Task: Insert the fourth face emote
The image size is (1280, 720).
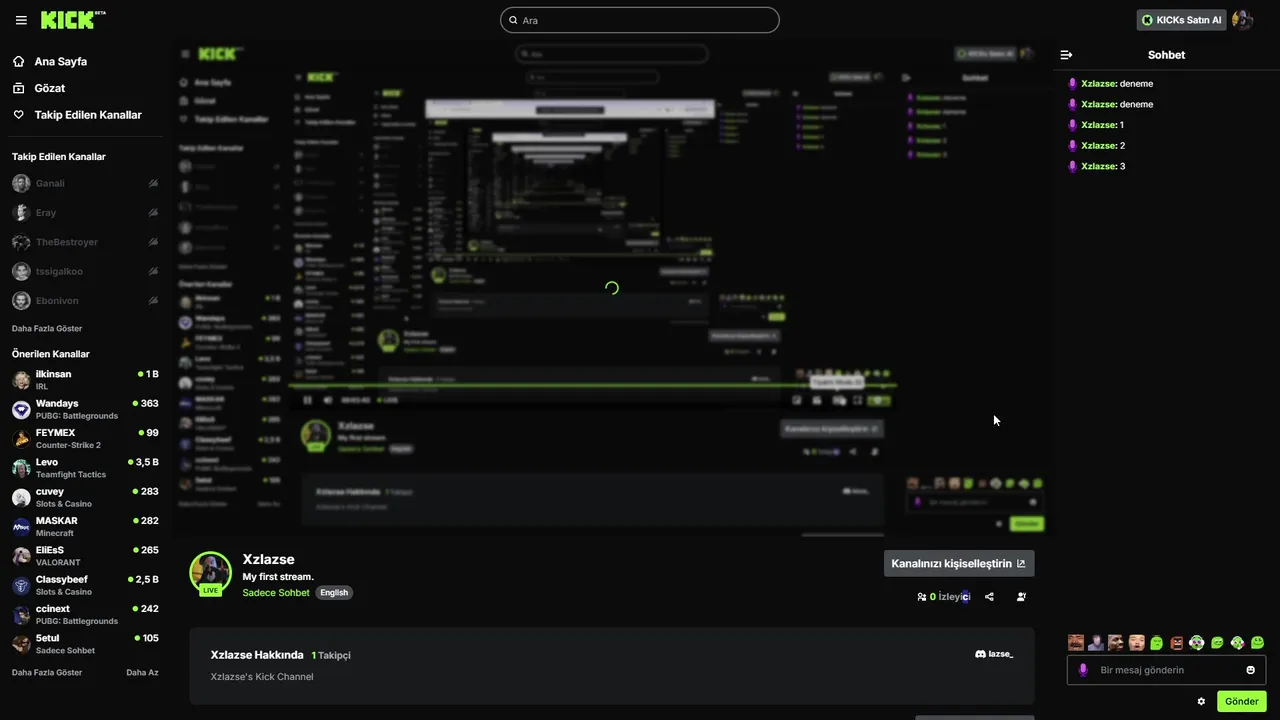Action: click(1137, 643)
